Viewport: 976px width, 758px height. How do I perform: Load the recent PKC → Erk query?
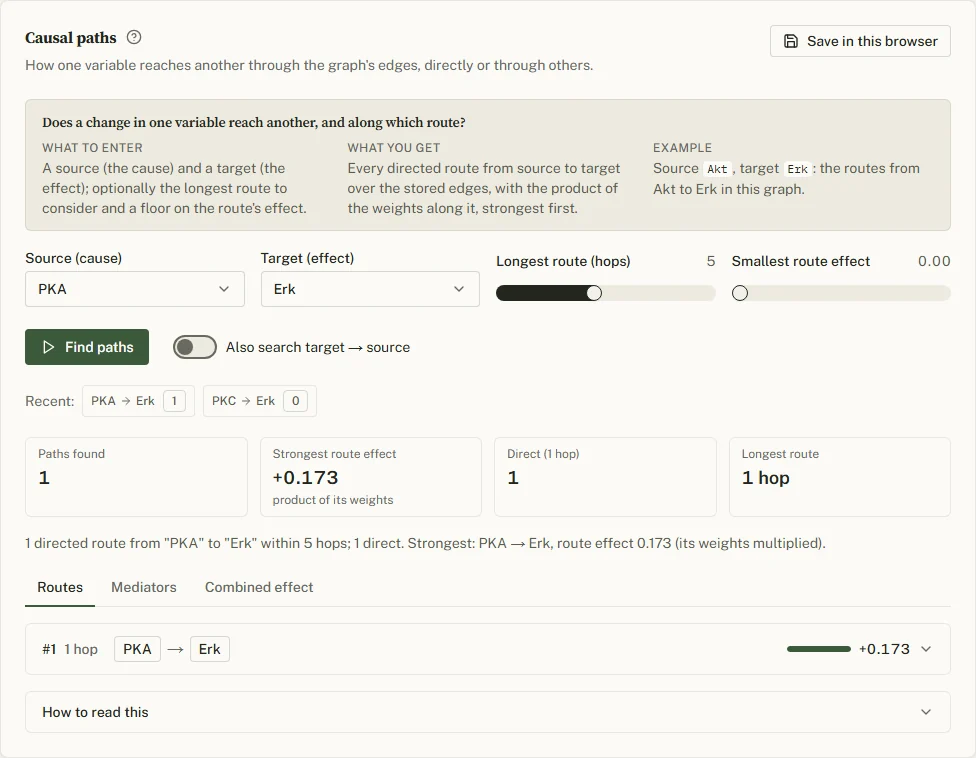260,401
